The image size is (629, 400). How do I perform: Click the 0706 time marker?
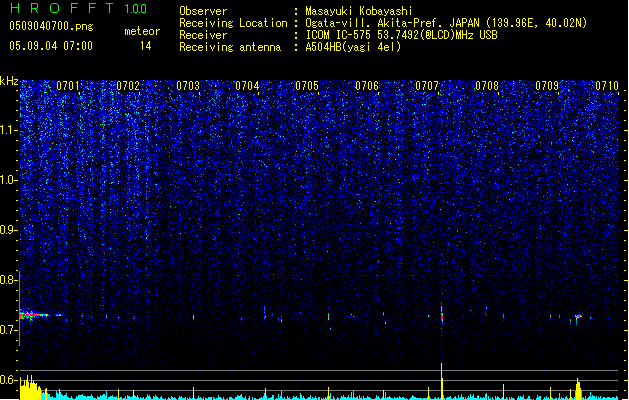(367, 85)
